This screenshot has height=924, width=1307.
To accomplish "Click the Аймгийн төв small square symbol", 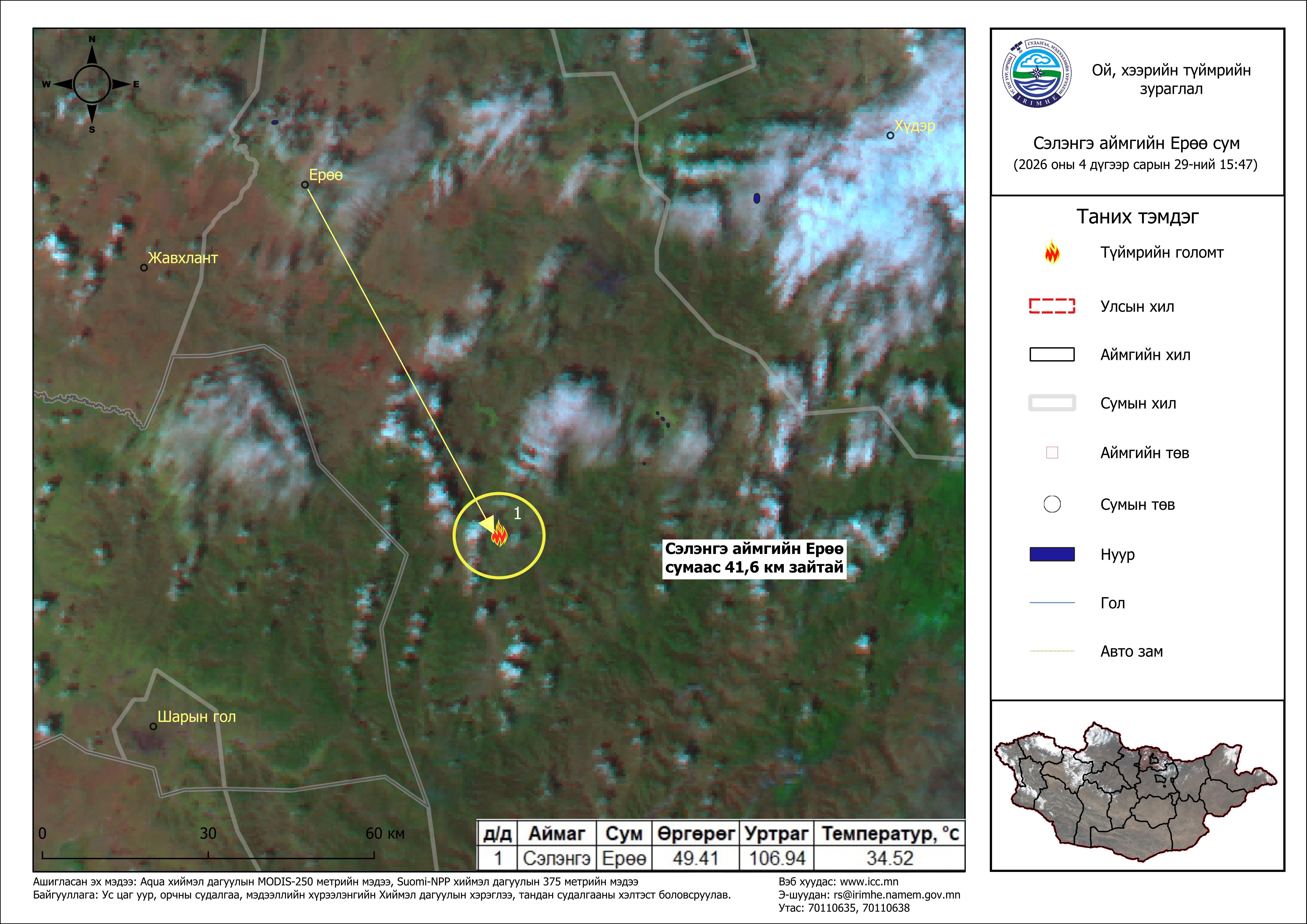I will pos(1052,452).
